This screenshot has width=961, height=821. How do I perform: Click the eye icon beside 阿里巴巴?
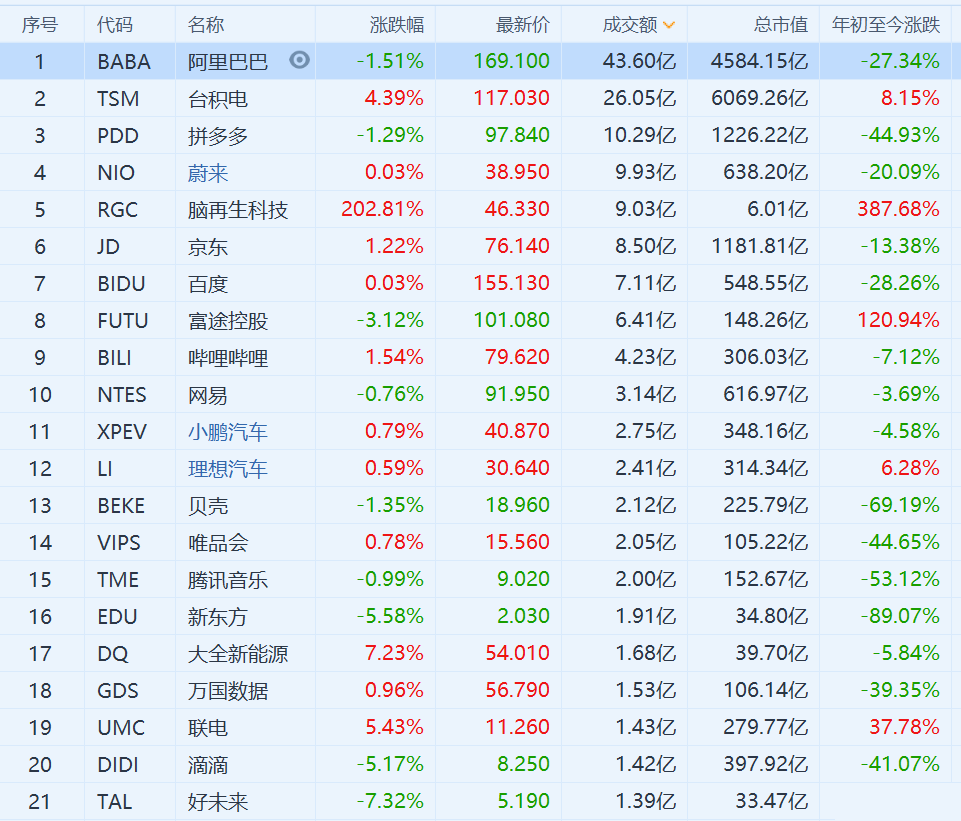tap(299, 60)
